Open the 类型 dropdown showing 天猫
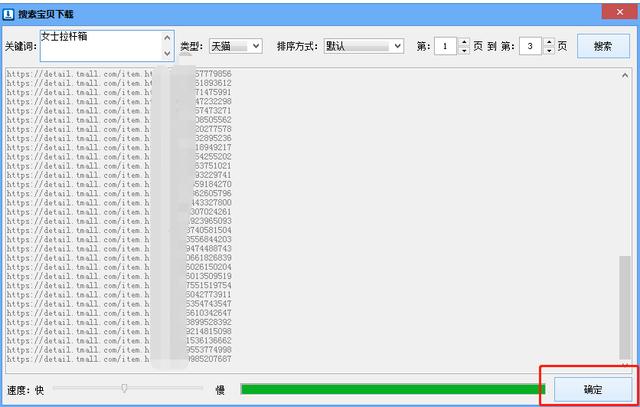This screenshot has height=407, width=640. [x=235, y=46]
